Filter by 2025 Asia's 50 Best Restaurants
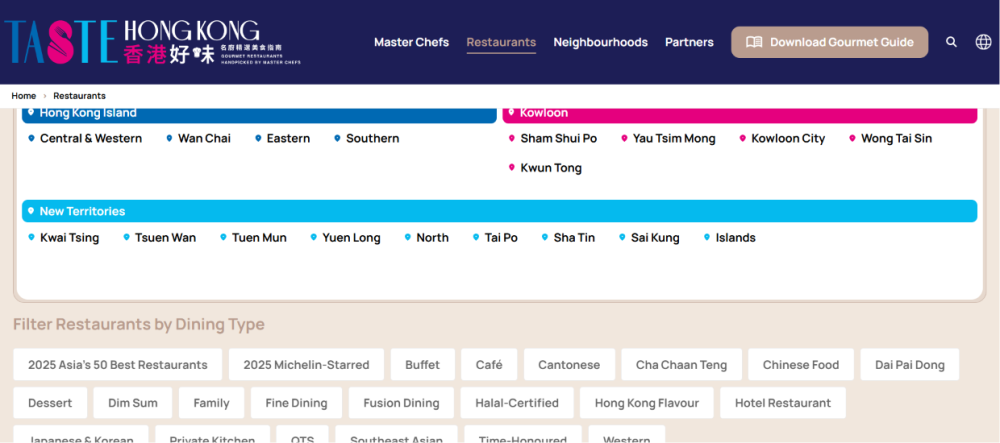 tap(118, 365)
